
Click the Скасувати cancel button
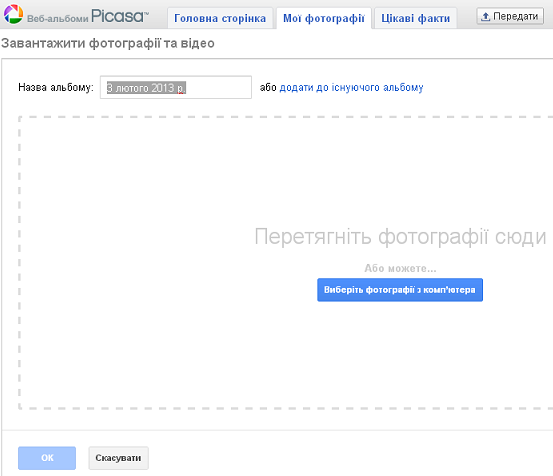[118, 458]
